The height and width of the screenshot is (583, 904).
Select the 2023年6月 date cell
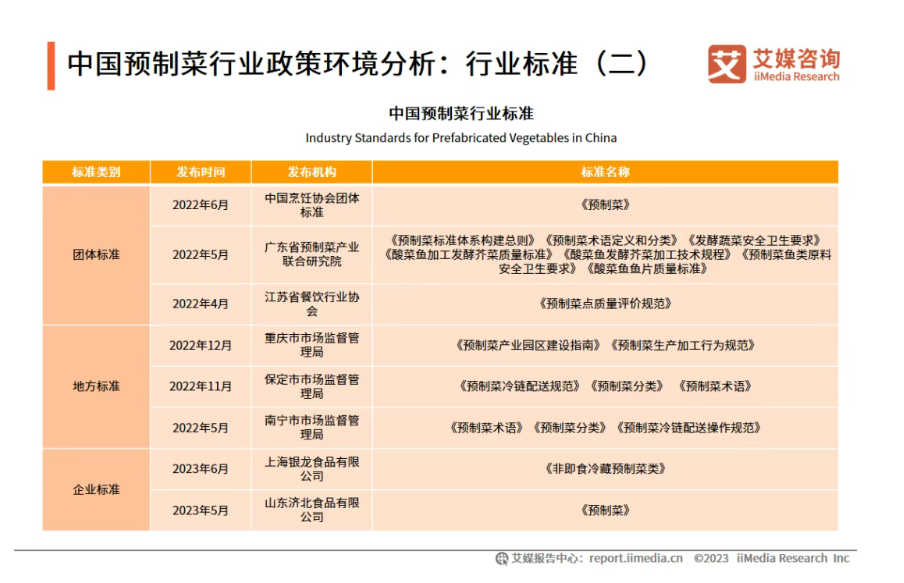(x=201, y=469)
